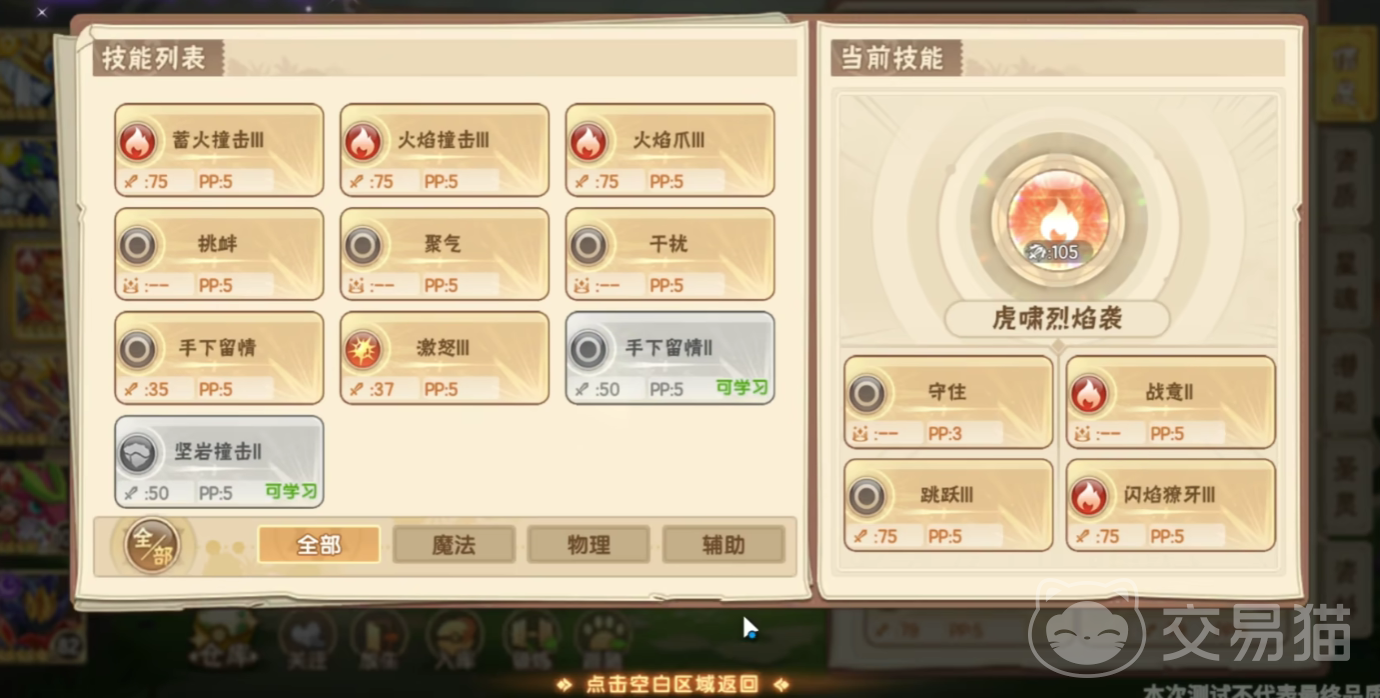Image resolution: width=1380 pixels, height=698 pixels.
Task: Click the explosion icon on 激怒III
Action: pyautogui.click(x=363, y=350)
